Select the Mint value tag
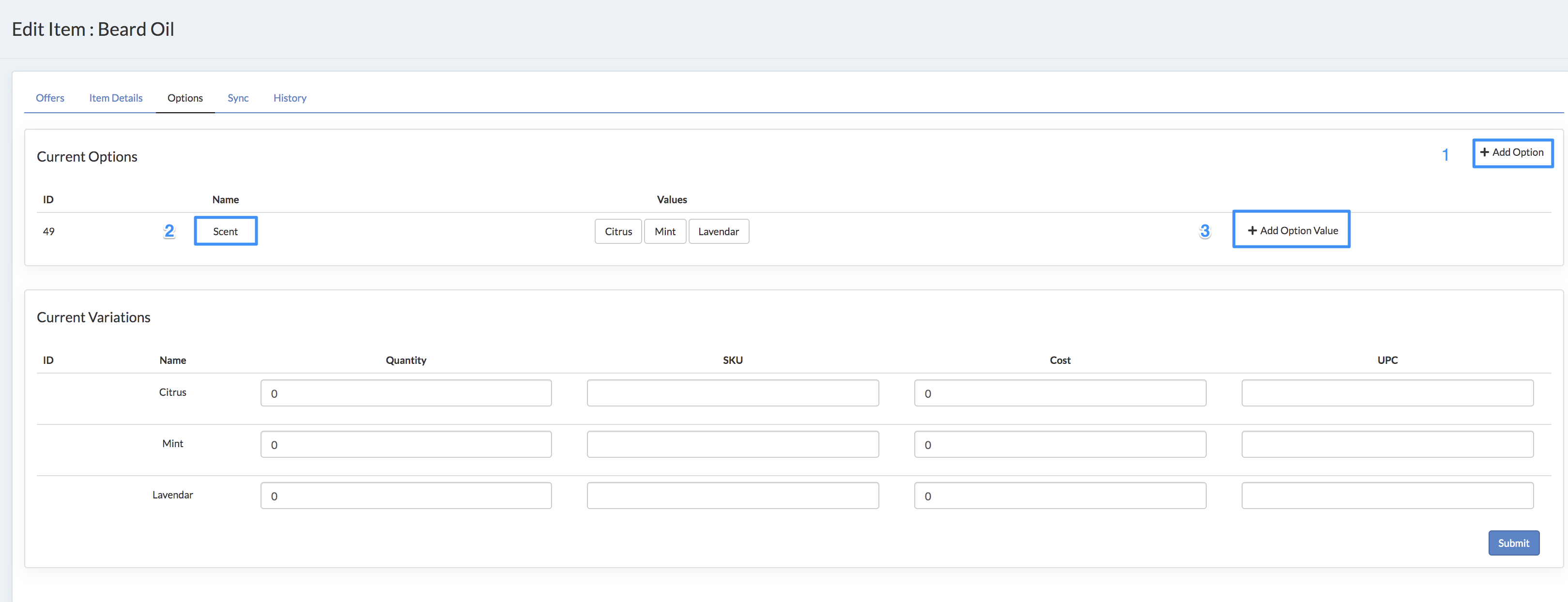Viewport: 1568px width, 602px height. tap(665, 231)
